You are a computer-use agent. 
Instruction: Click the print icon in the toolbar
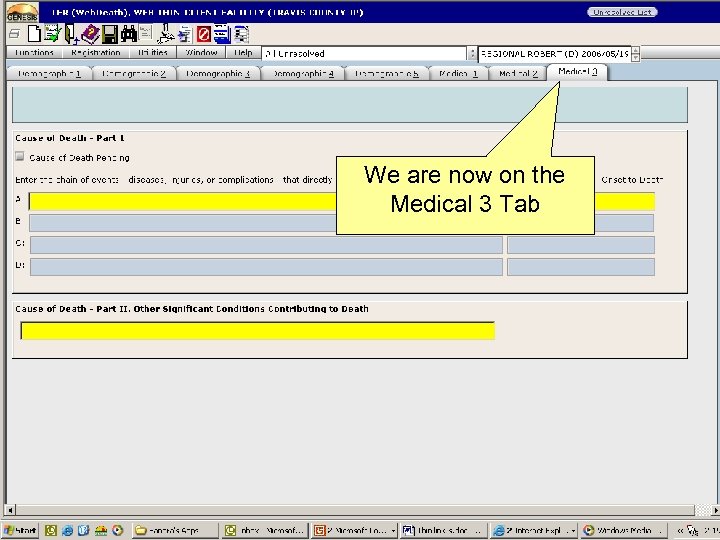(14, 34)
